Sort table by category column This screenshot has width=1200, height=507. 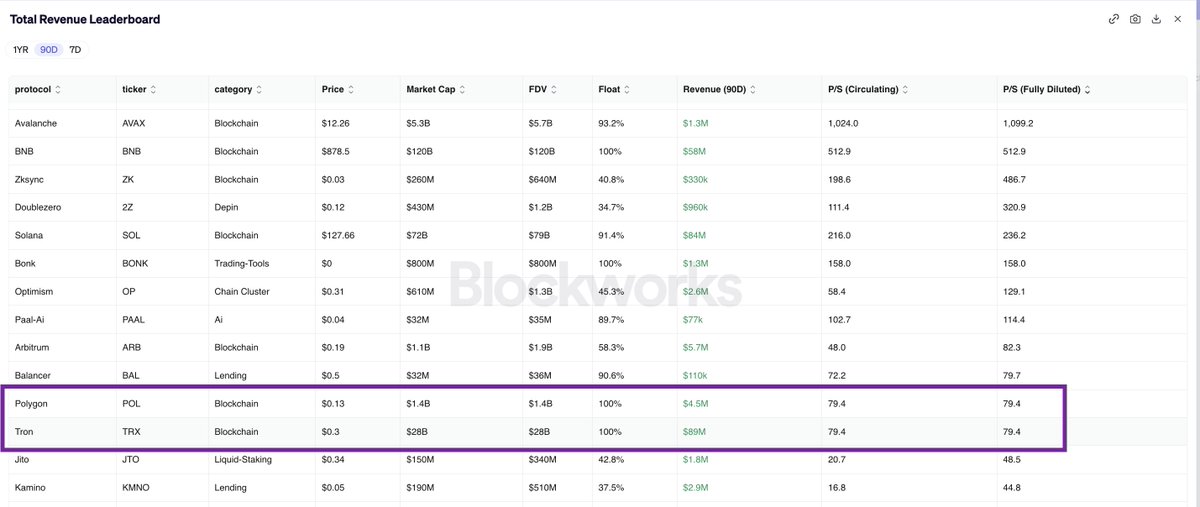coord(239,89)
